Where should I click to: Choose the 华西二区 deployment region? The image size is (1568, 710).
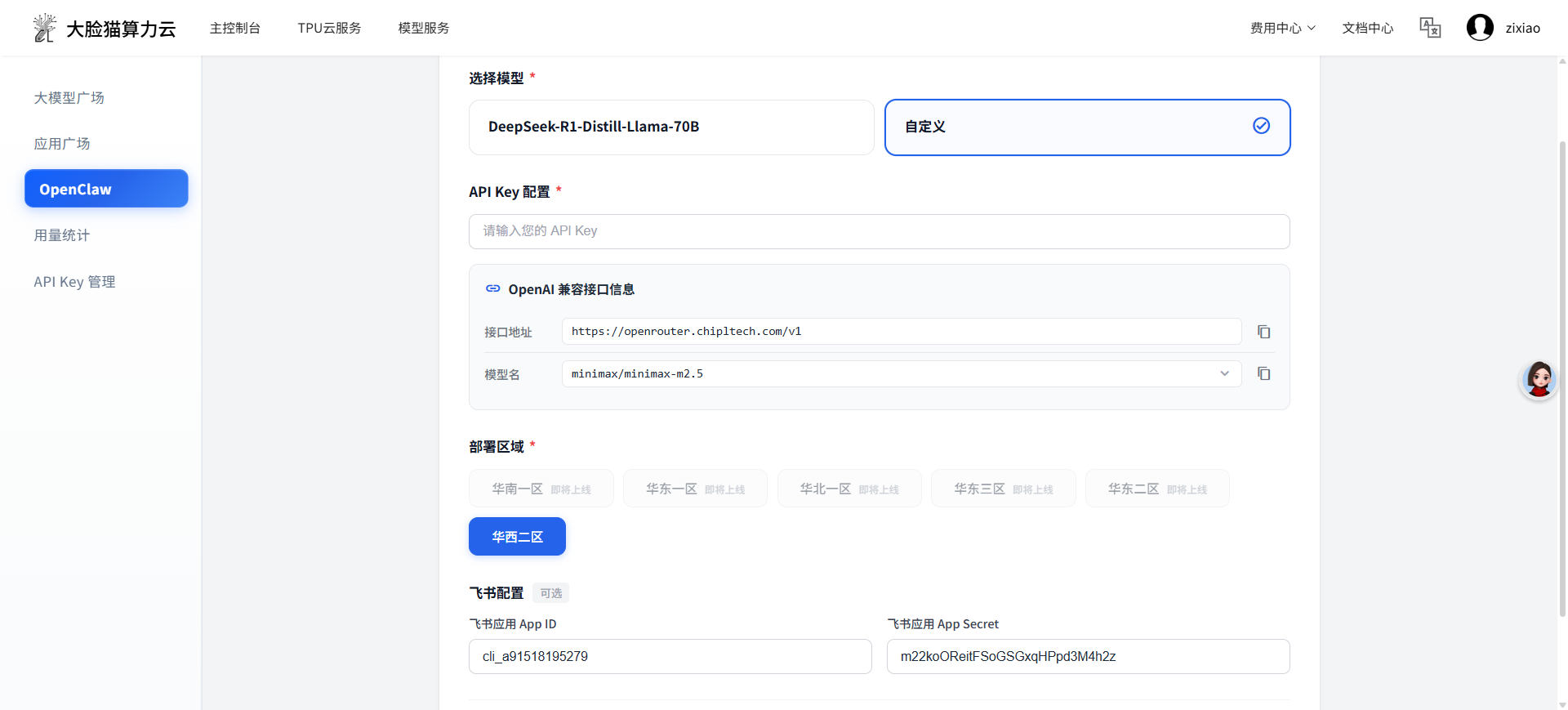(517, 537)
